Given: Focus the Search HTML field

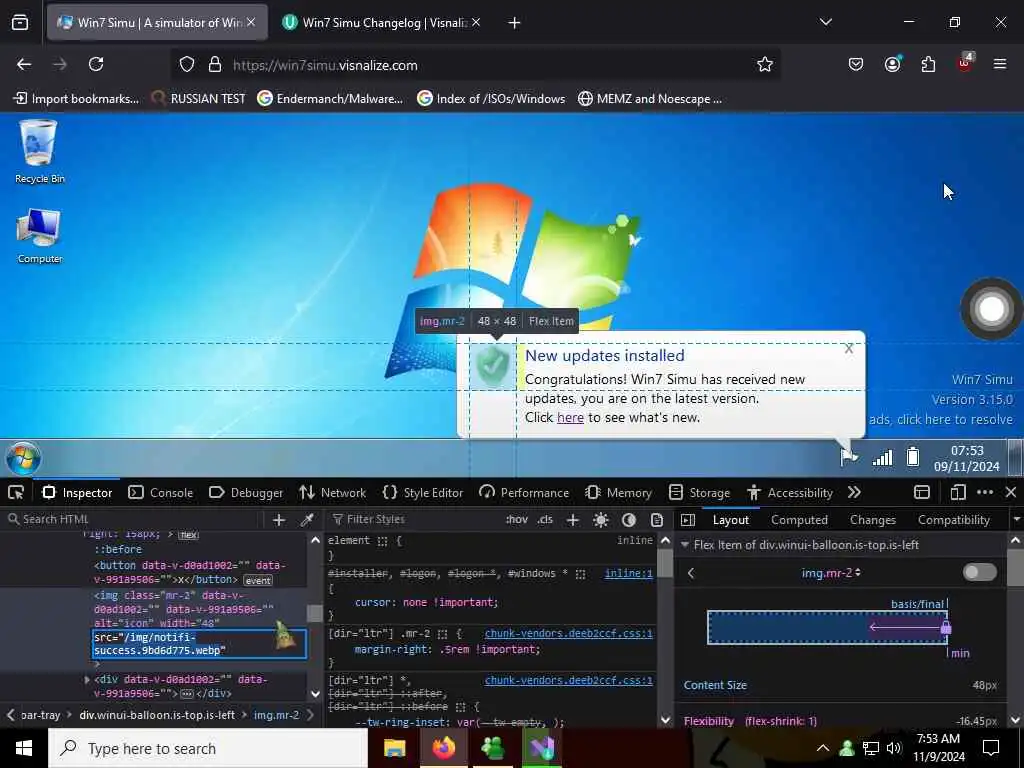Looking at the screenshot, I should click(134, 519).
